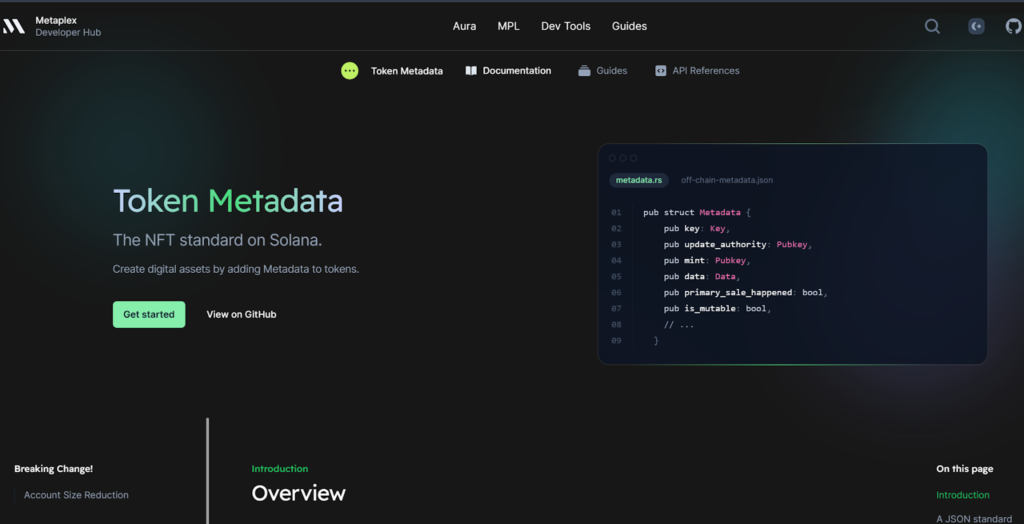Click the 'pub update_authority: Pubkey,' code line
The height and width of the screenshot is (524, 1024).
(738, 244)
